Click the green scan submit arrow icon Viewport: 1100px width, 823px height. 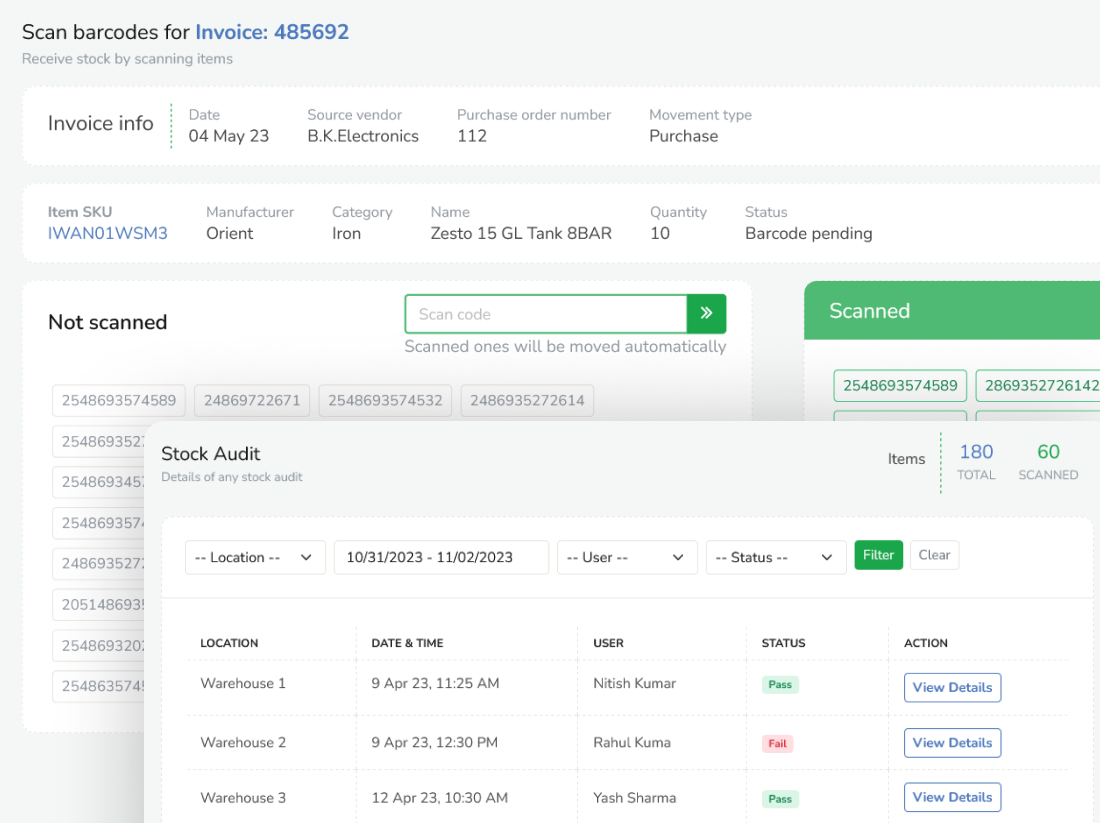click(706, 314)
